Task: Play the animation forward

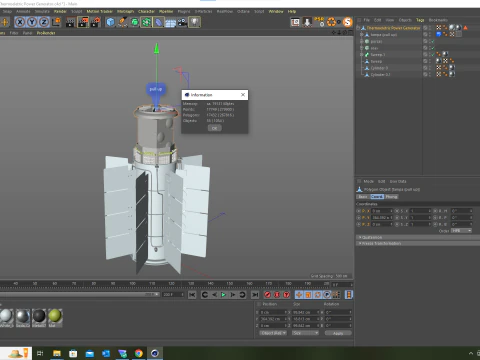Action: coord(224,295)
